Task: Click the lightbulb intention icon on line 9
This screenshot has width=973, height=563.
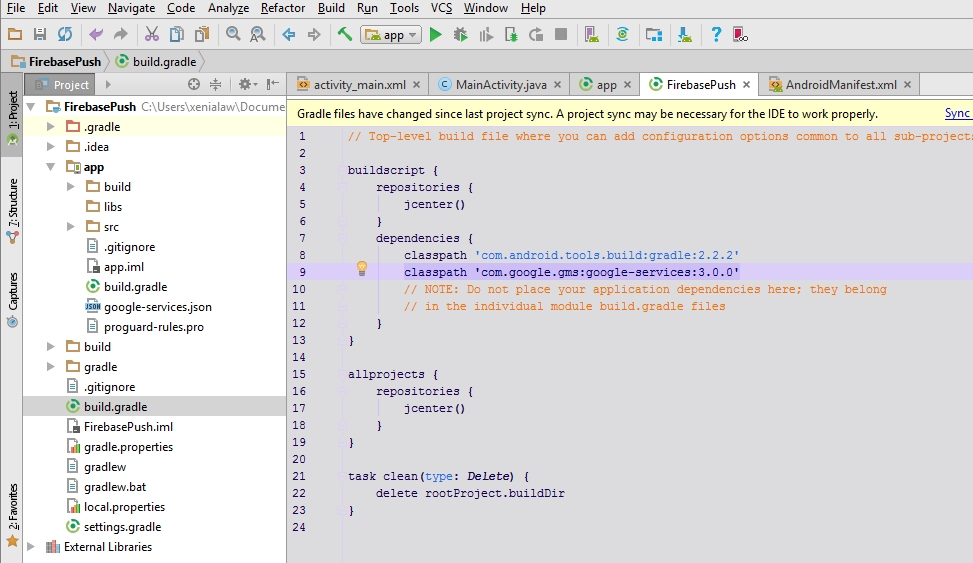Action: click(362, 268)
